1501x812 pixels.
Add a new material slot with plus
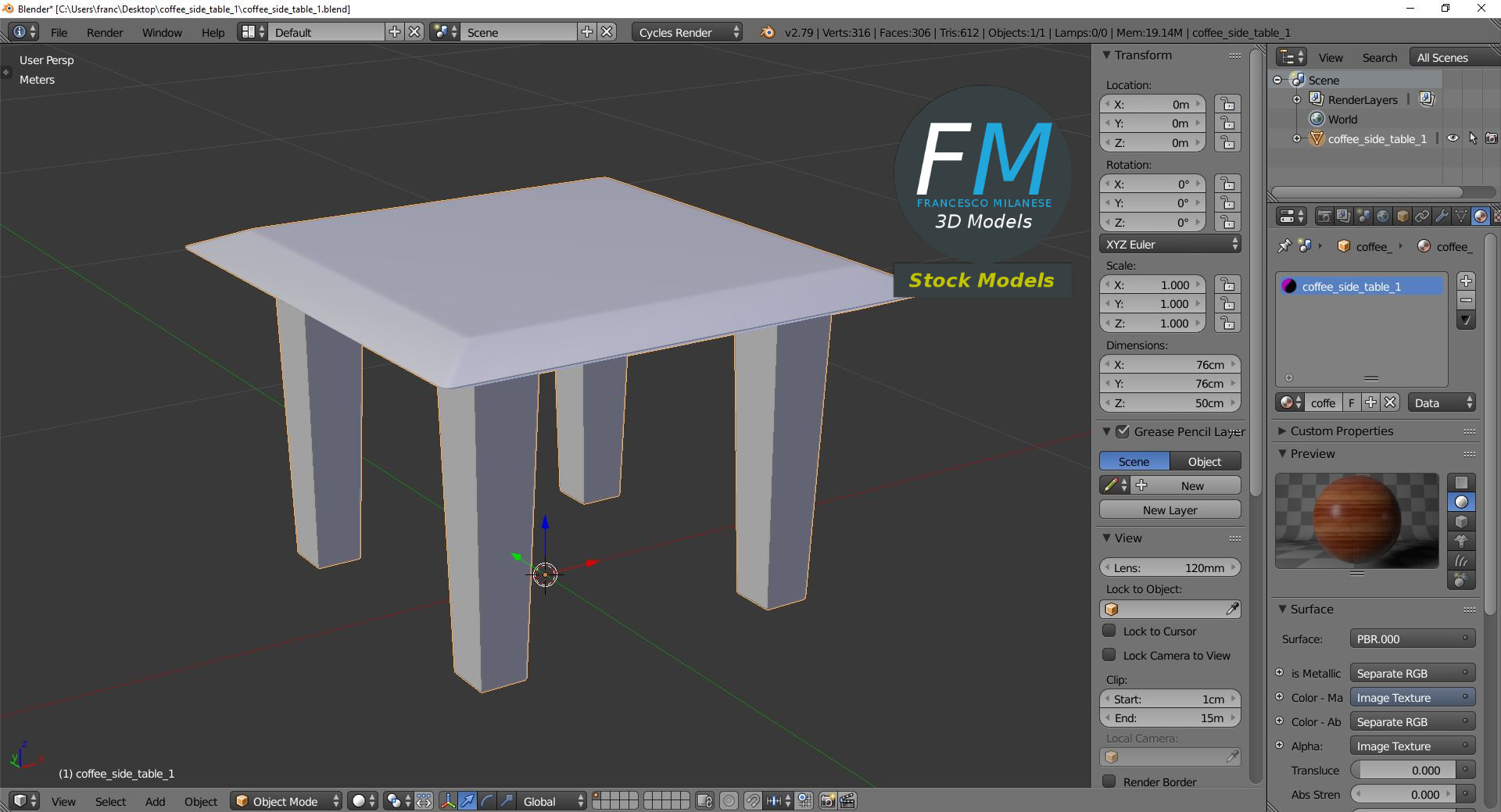[1467, 281]
